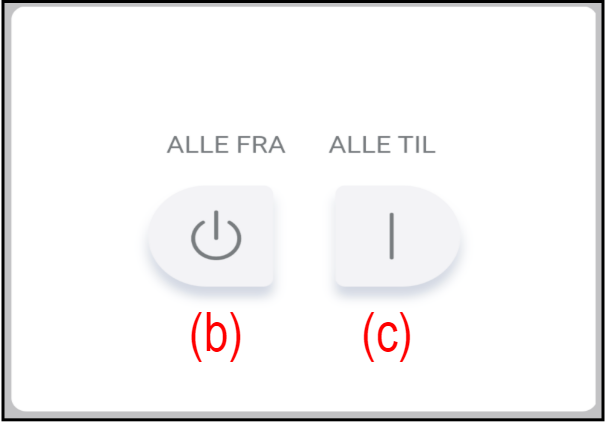Select the red (b) annotation label
The width and height of the screenshot is (607, 424).
point(216,337)
